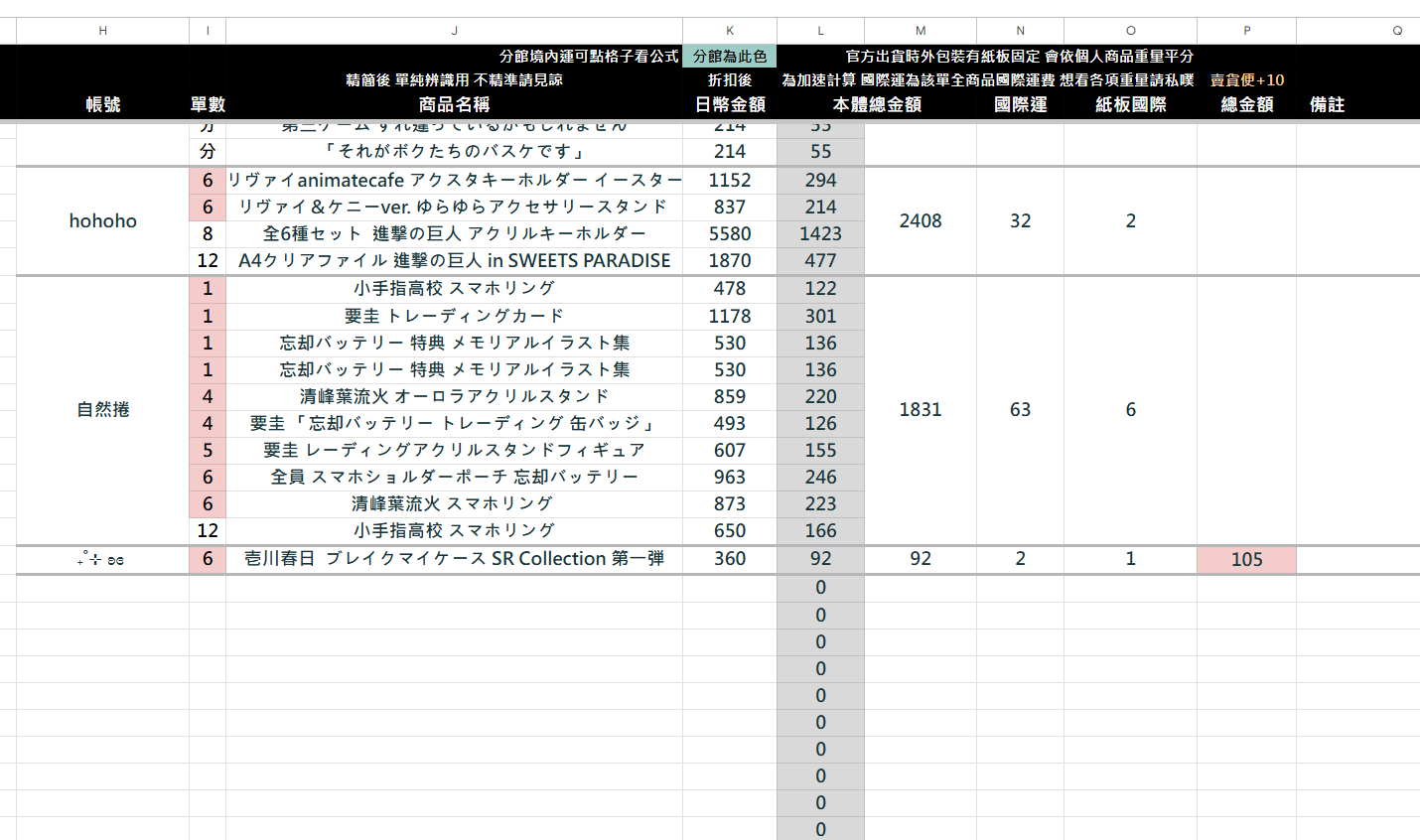The image size is (1420, 840).
Task: Select column J header
Action: [x=454, y=31]
